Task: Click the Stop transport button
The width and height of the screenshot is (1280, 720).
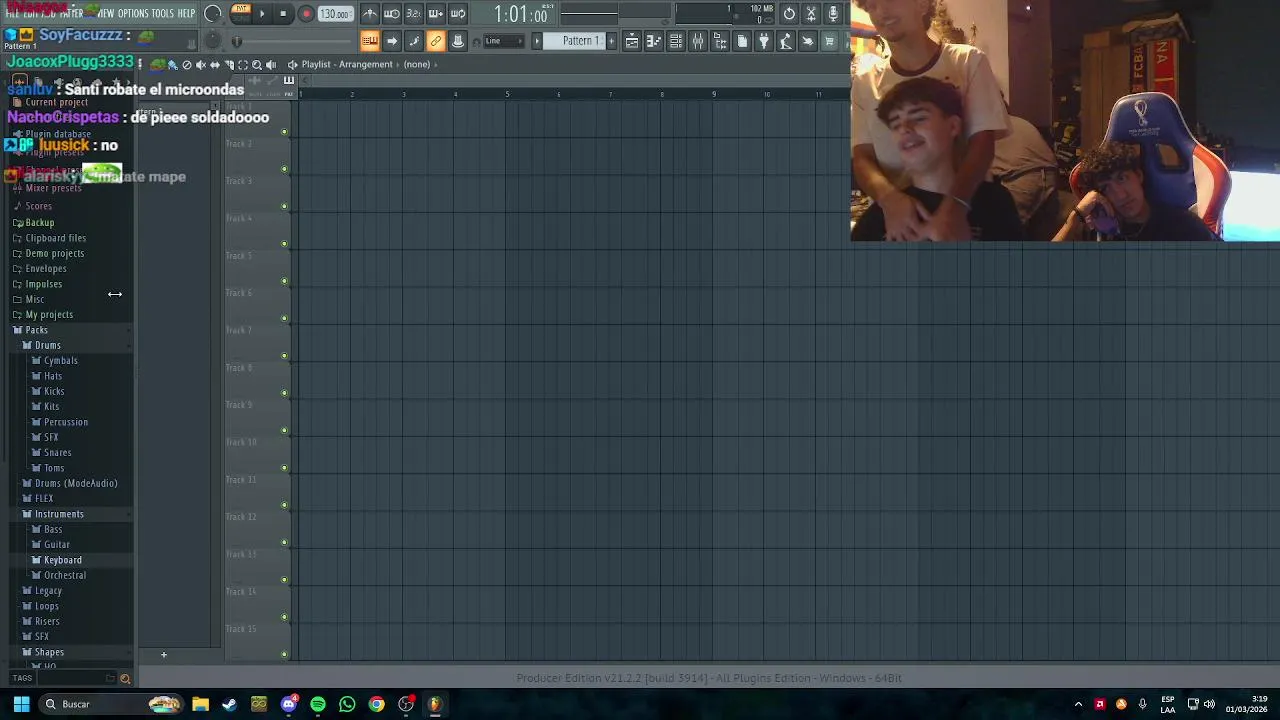Action: point(283,14)
